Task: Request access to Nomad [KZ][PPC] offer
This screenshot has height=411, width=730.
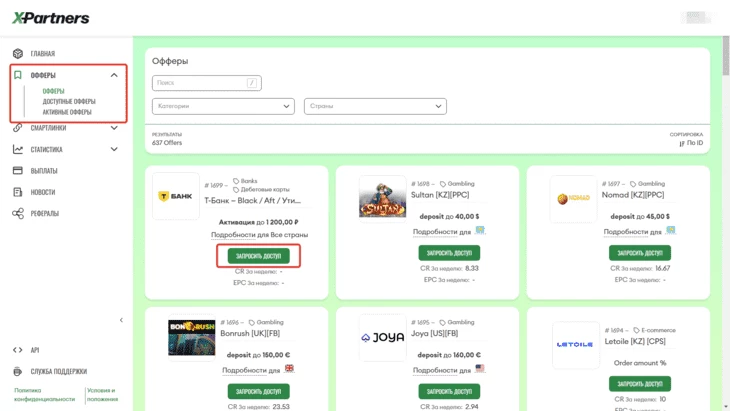Action: [x=640, y=253]
